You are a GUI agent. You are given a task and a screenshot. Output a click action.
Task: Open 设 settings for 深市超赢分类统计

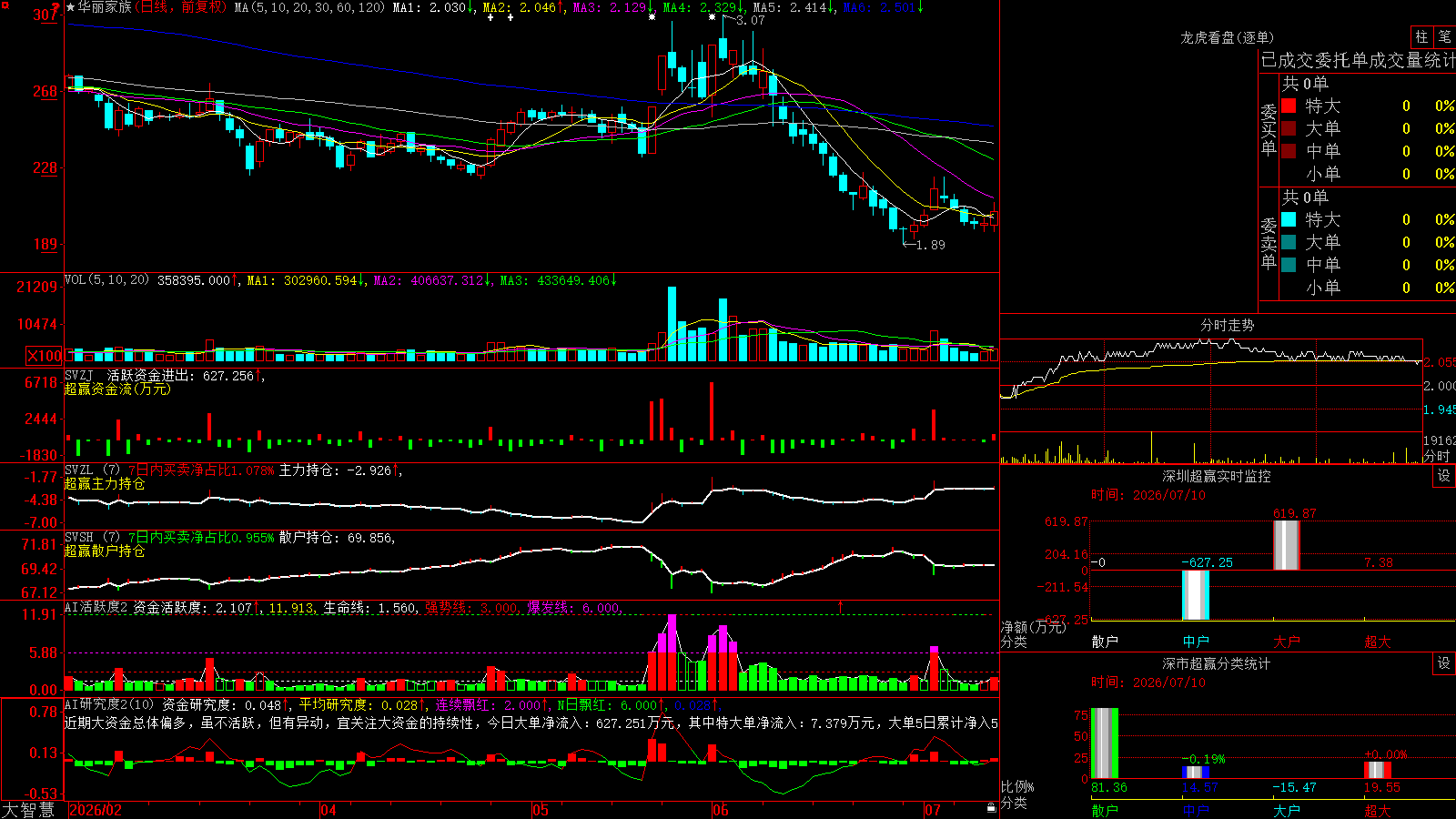1444,663
